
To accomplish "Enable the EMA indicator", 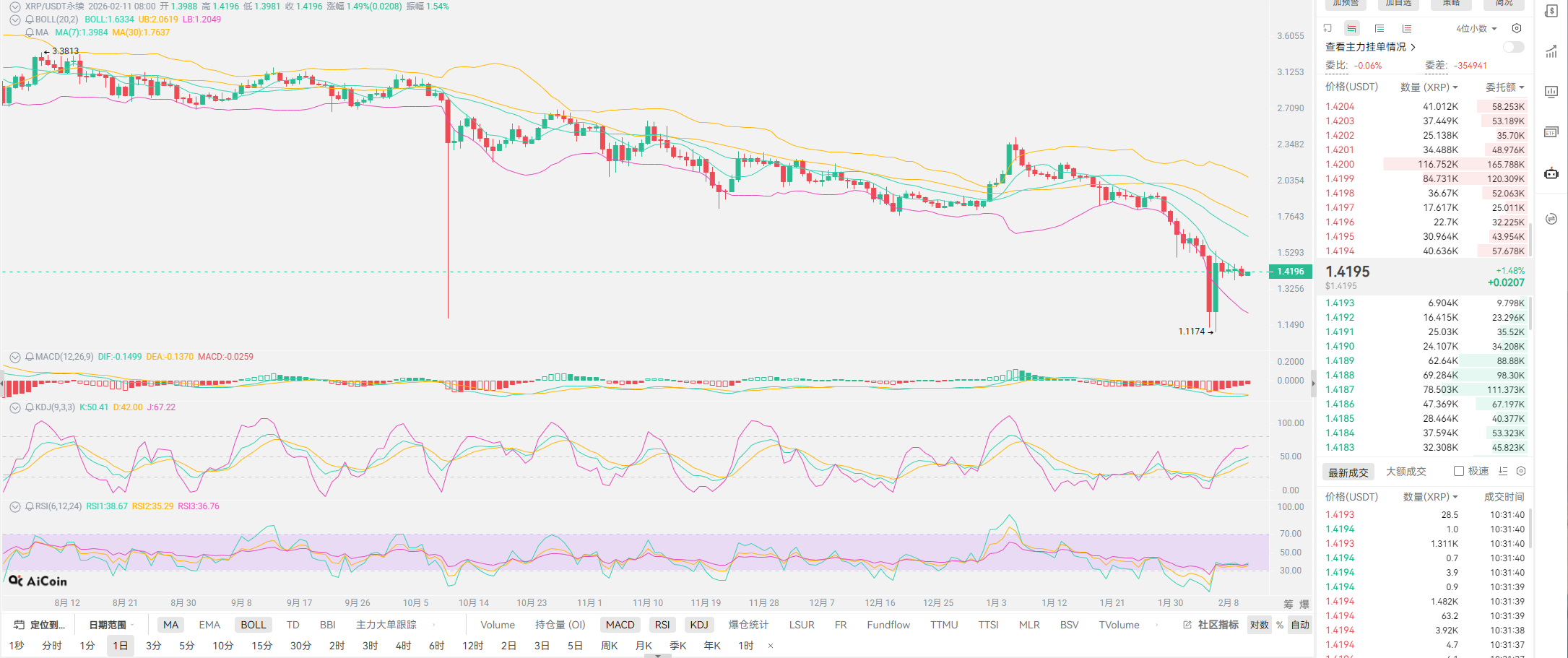I will (x=209, y=625).
